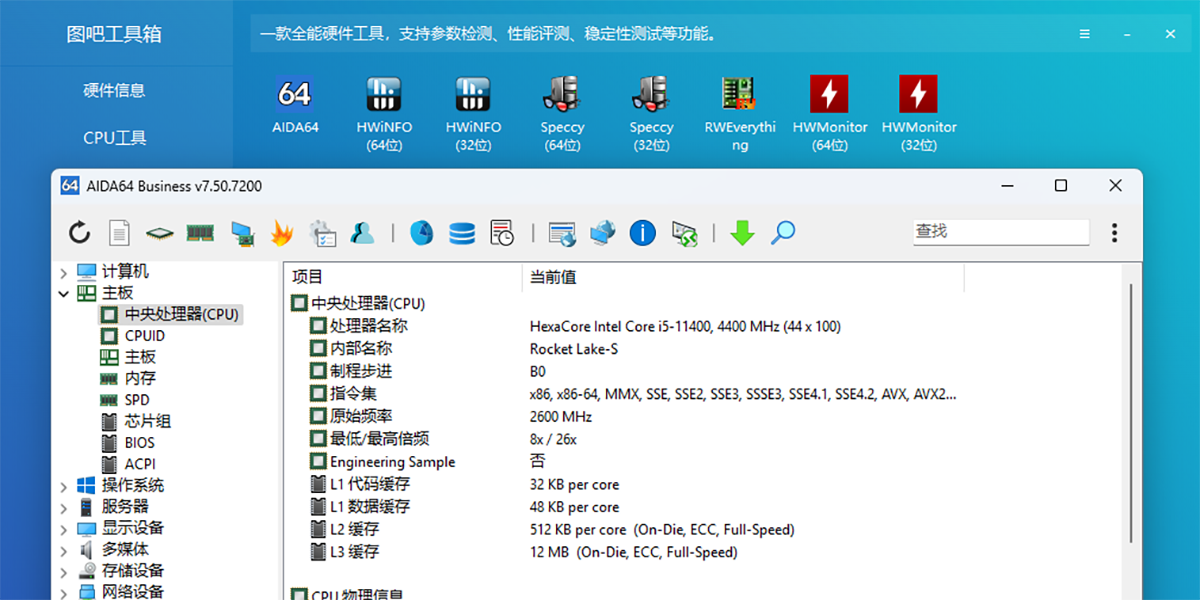Click the green download arrow icon
The width and height of the screenshot is (1200, 600).
click(741, 233)
